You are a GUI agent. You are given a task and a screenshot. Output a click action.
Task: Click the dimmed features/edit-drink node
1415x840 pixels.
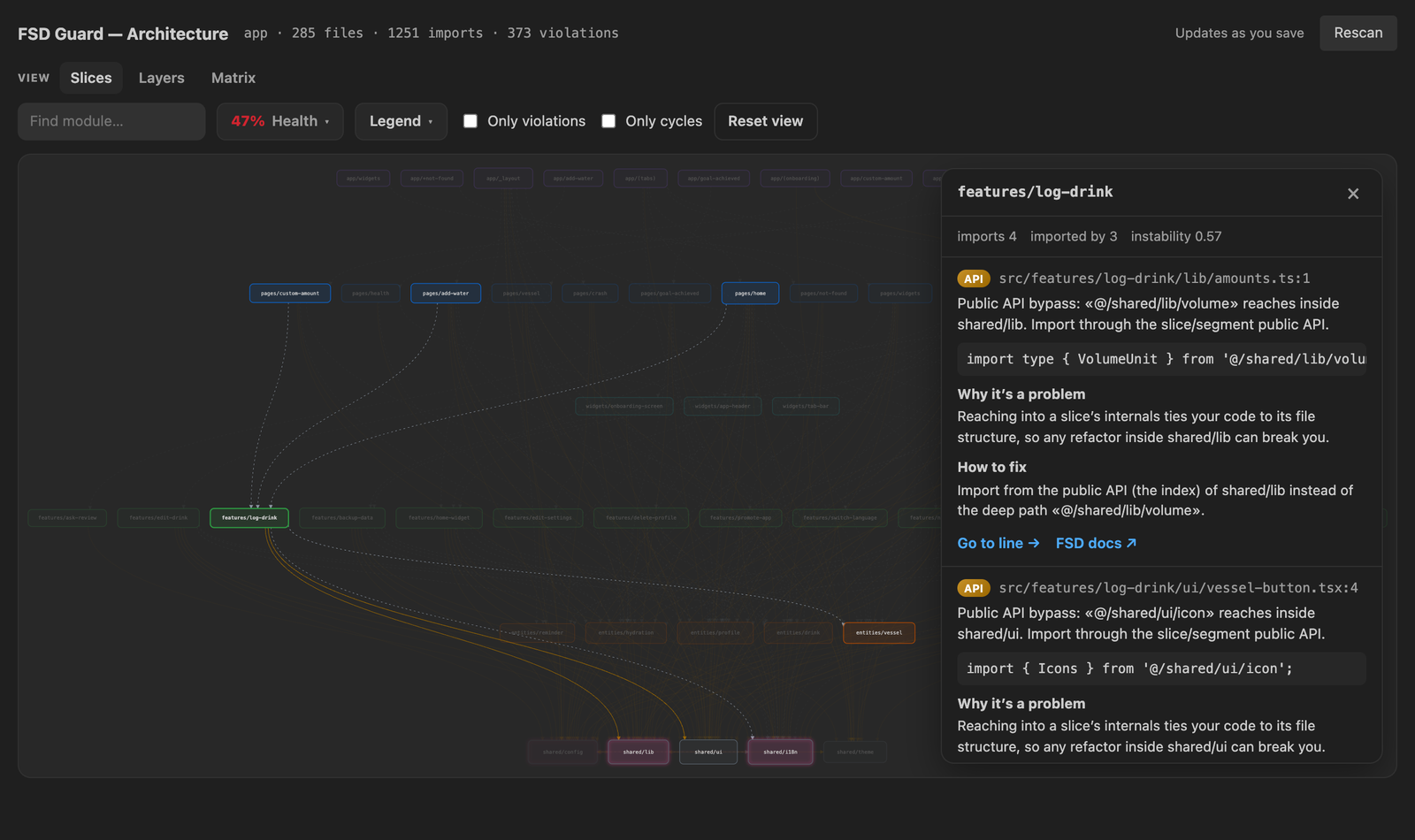[158, 517]
